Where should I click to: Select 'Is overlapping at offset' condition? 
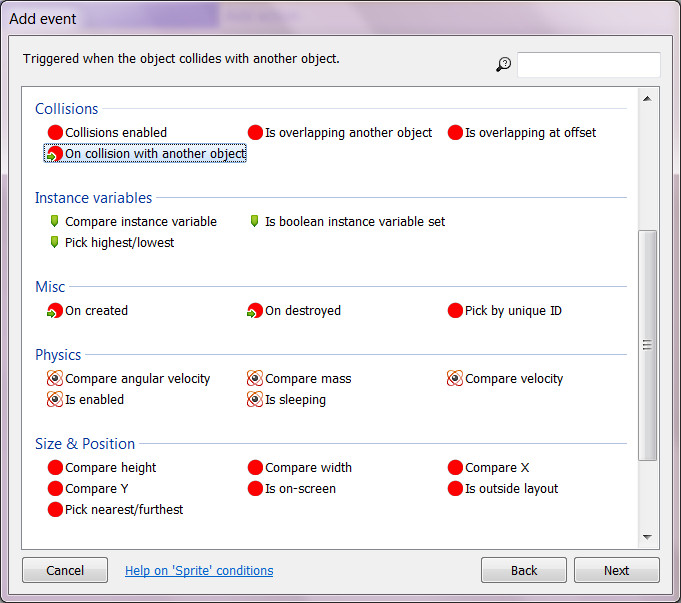coord(530,133)
